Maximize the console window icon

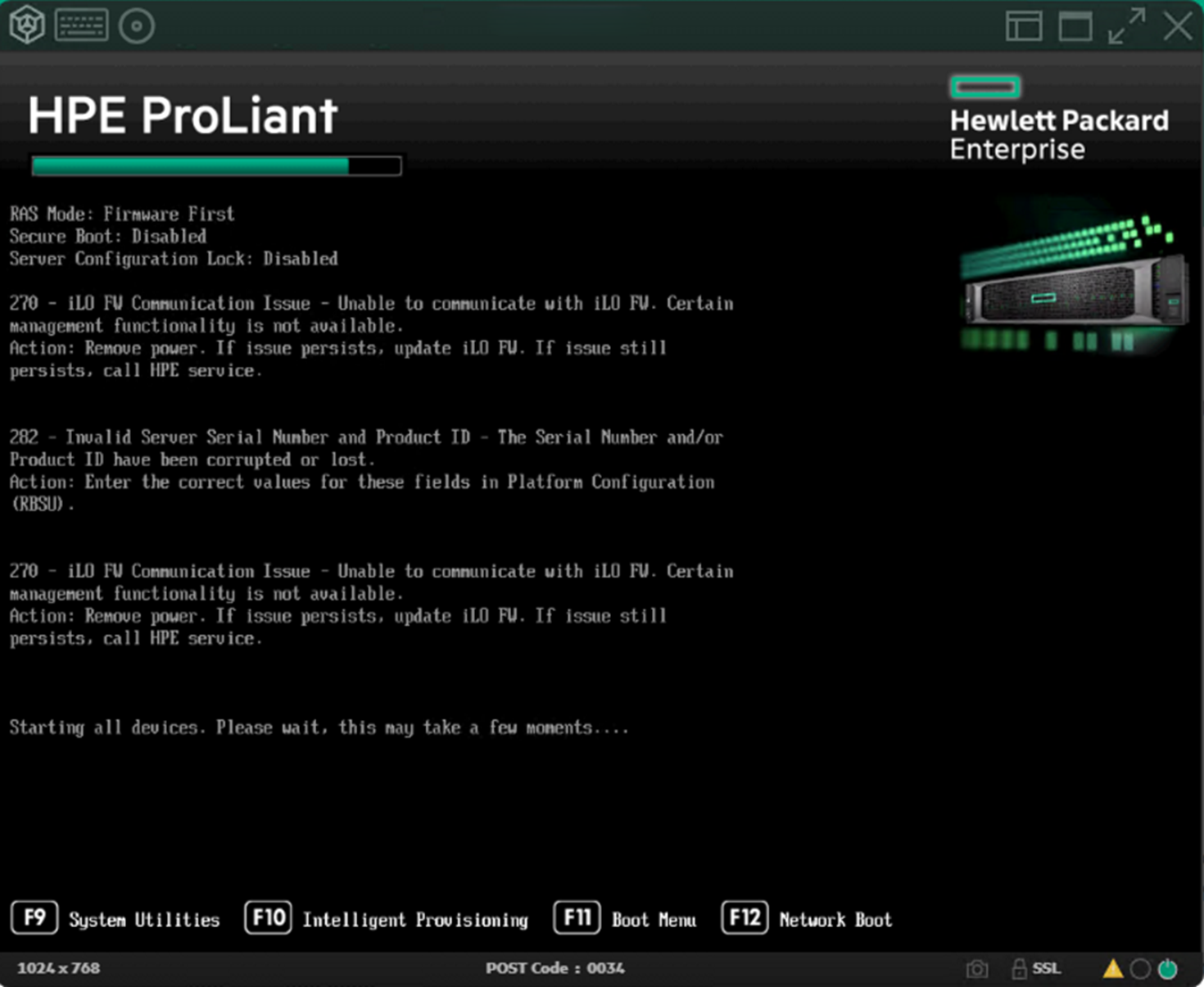click(1075, 26)
